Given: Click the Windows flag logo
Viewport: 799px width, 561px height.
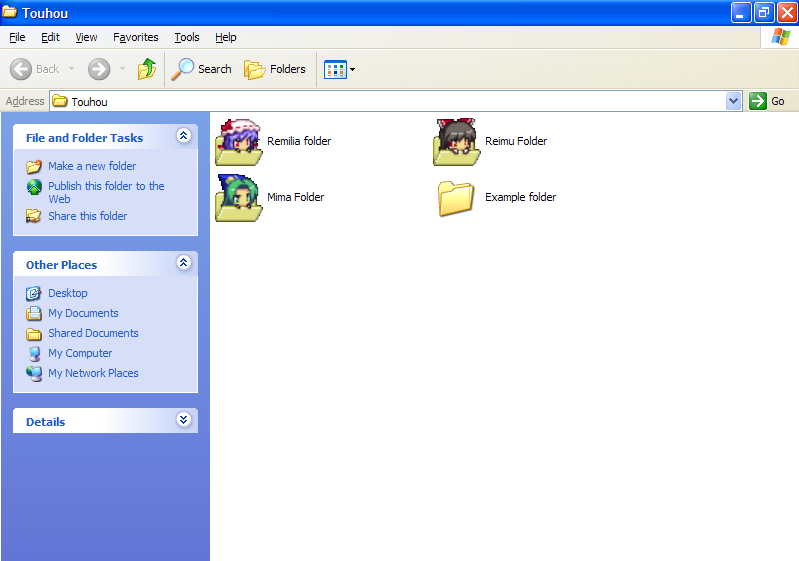Looking at the screenshot, I should pyautogui.click(x=781, y=37).
